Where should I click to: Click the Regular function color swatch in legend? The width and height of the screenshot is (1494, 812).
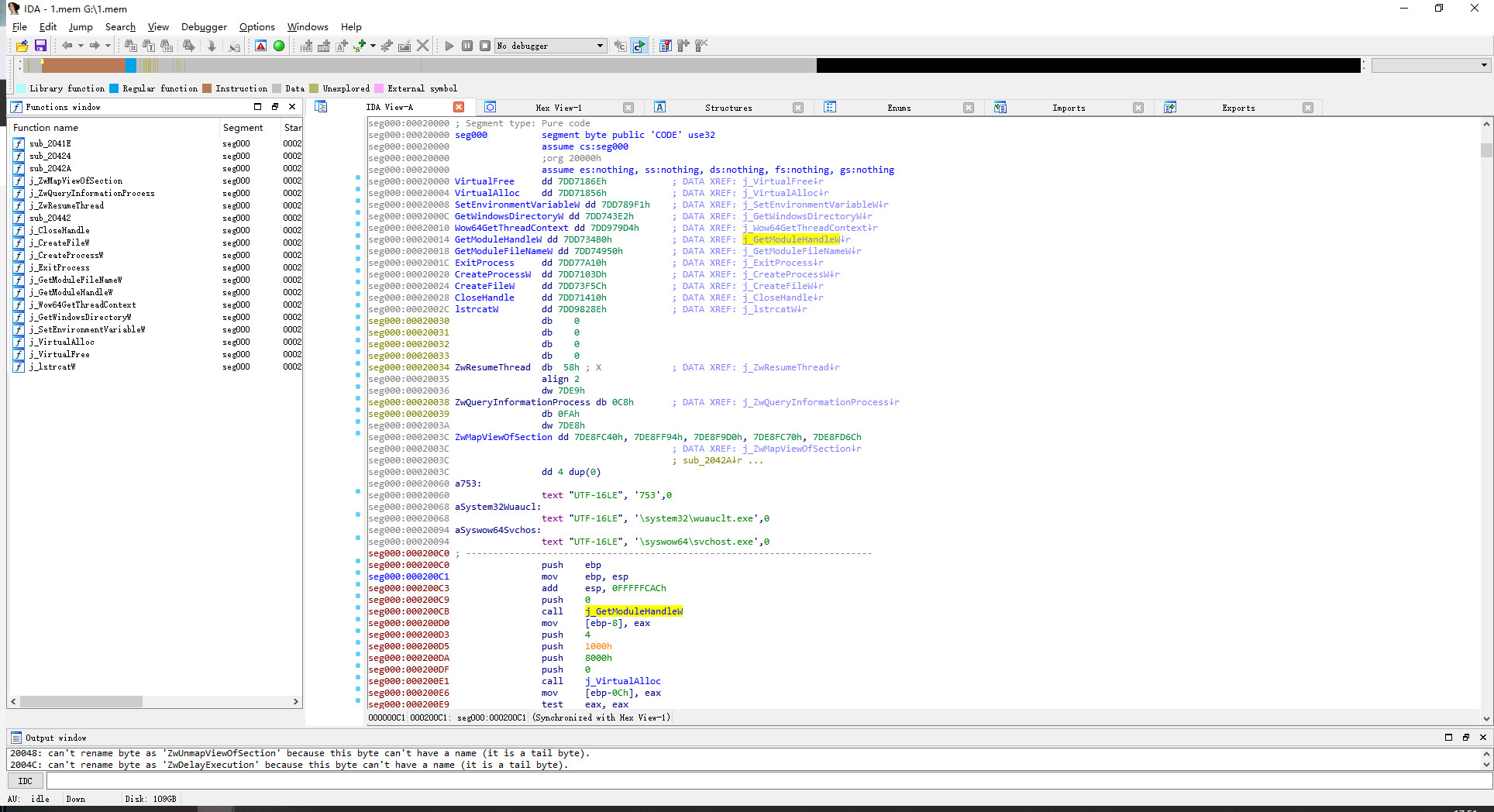click(114, 88)
